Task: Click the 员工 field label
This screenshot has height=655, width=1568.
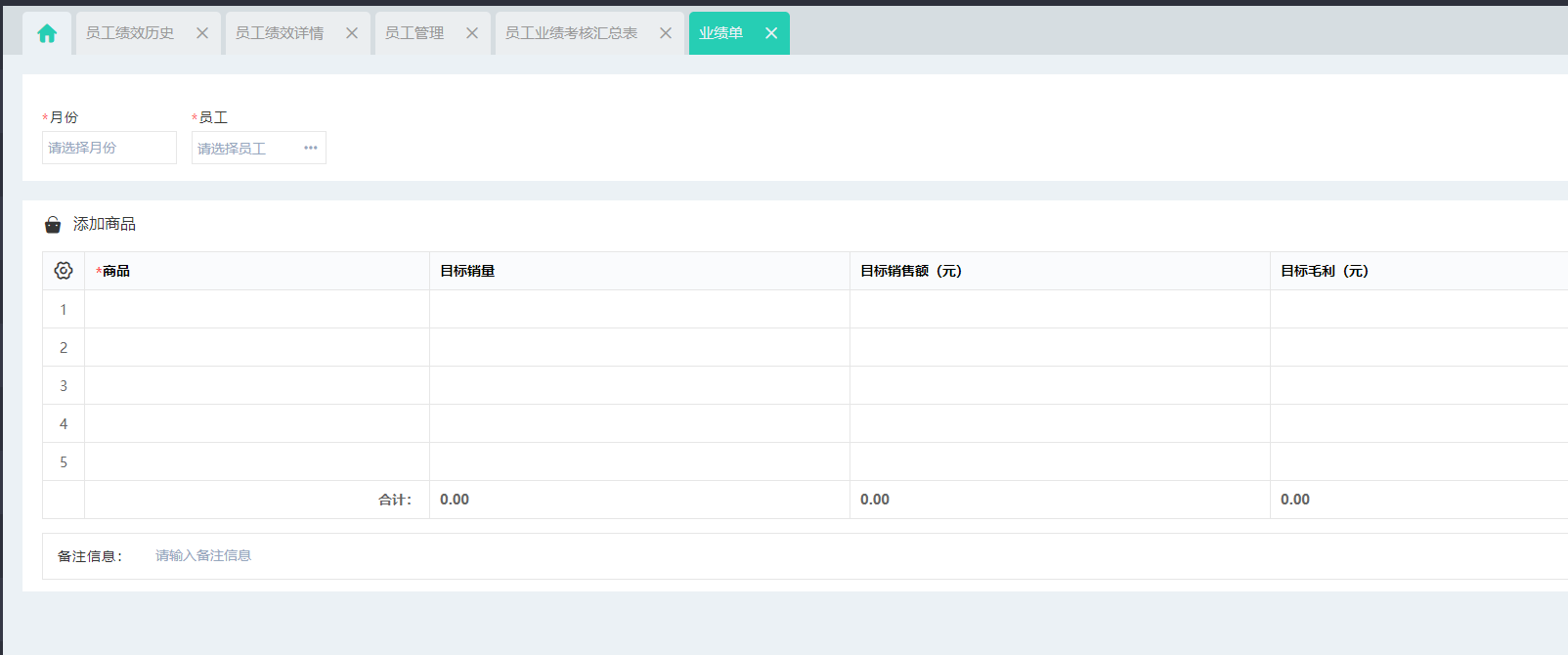Action: tap(213, 117)
